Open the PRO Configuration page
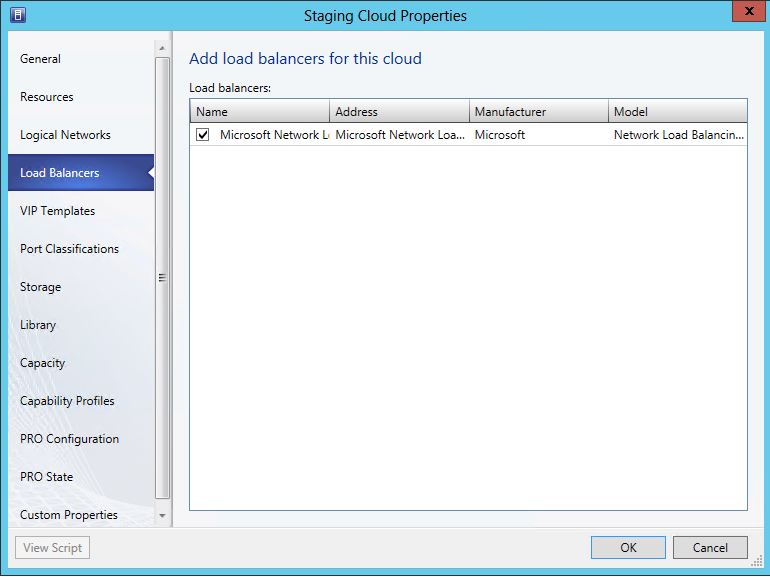770x577 pixels. click(69, 439)
